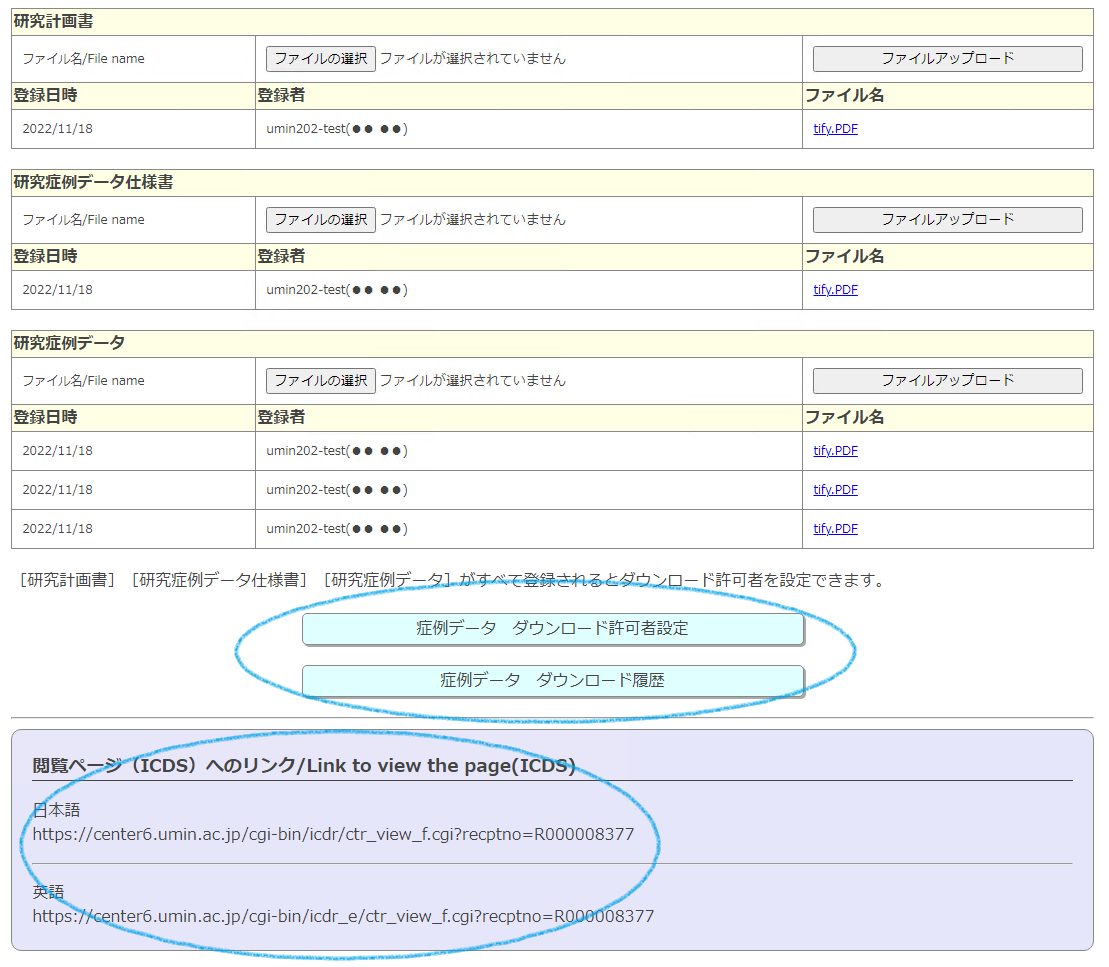Open 症例データ ダウンロード履歴
Viewport: 1109px width, 967px height.
click(552, 681)
